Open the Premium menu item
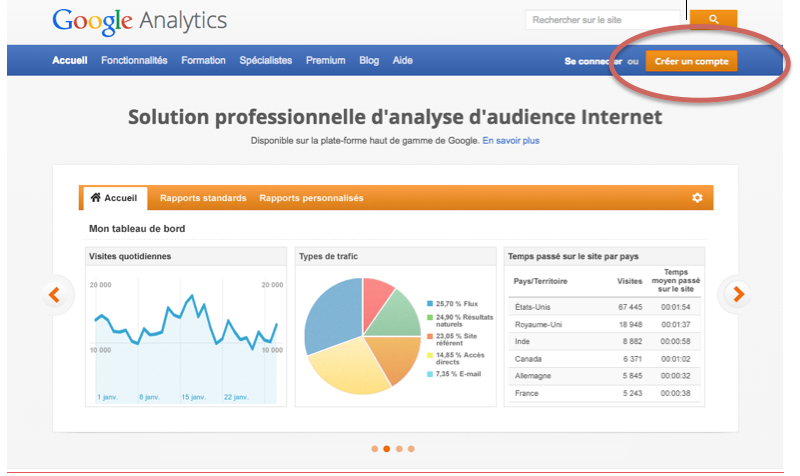The height and width of the screenshot is (476, 800). pos(326,60)
